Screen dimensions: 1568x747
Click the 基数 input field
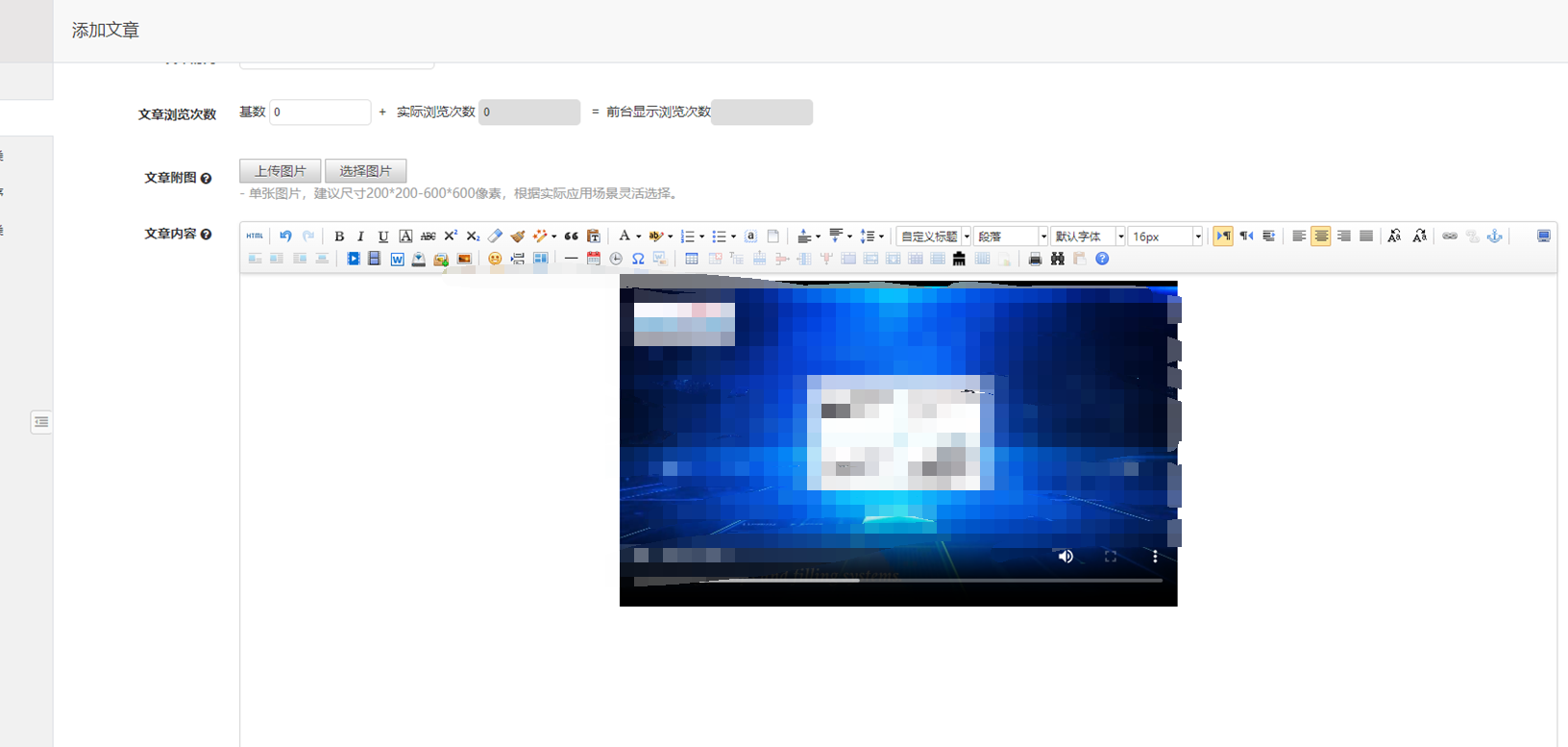(x=320, y=112)
